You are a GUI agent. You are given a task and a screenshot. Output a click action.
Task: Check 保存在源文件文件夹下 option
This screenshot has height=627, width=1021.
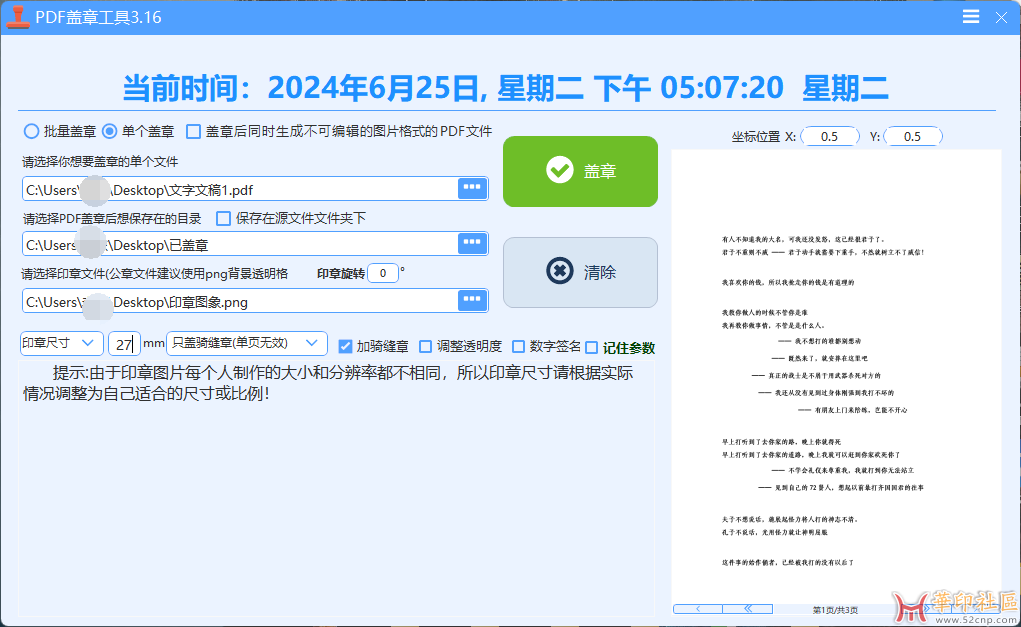coord(224,218)
